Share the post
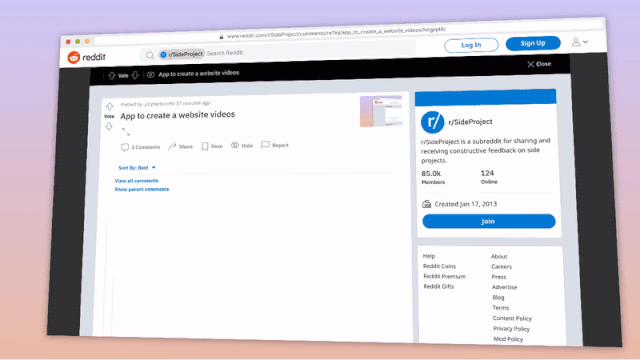This screenshot has width=640, height=360. 180,146
